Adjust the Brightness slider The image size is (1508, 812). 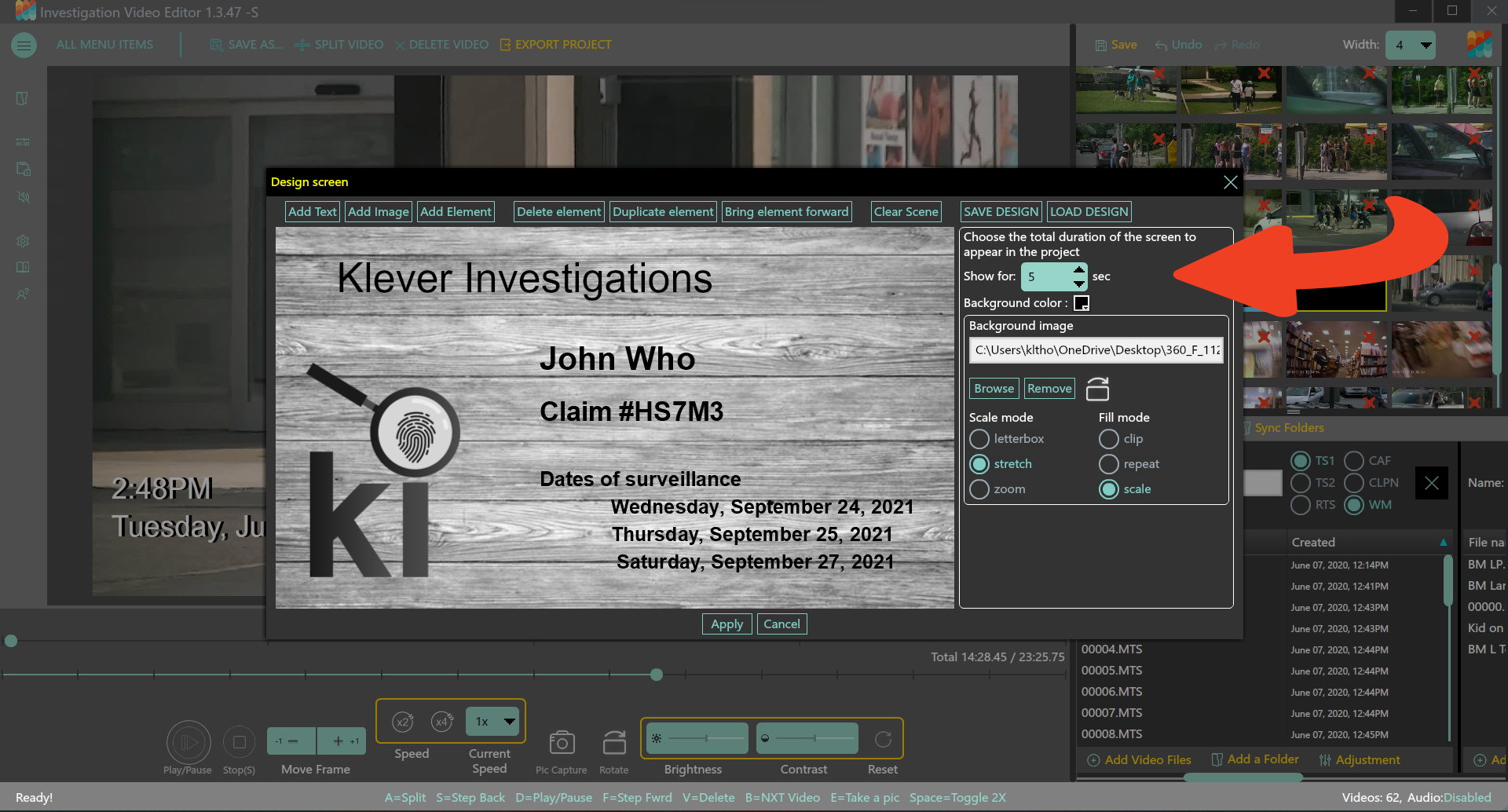708,738
